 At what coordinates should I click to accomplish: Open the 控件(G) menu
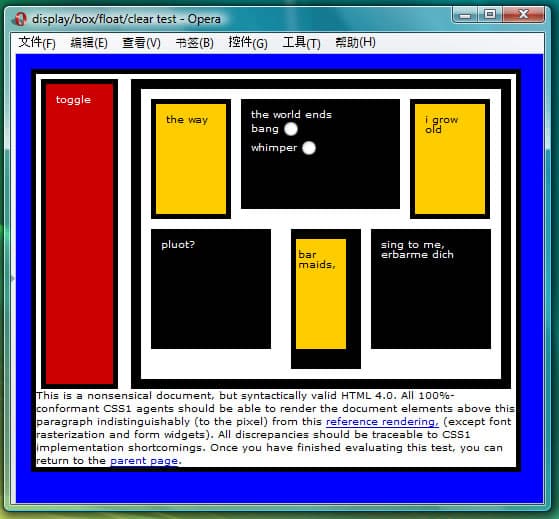pyautogui.click(x=248, y=42)
